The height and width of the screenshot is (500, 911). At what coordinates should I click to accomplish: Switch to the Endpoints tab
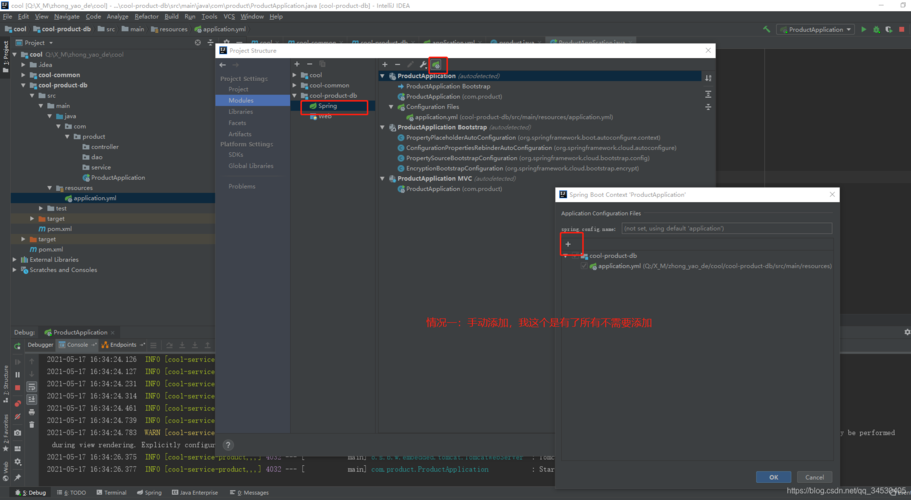pyautogui.click(x=121, y=344)
